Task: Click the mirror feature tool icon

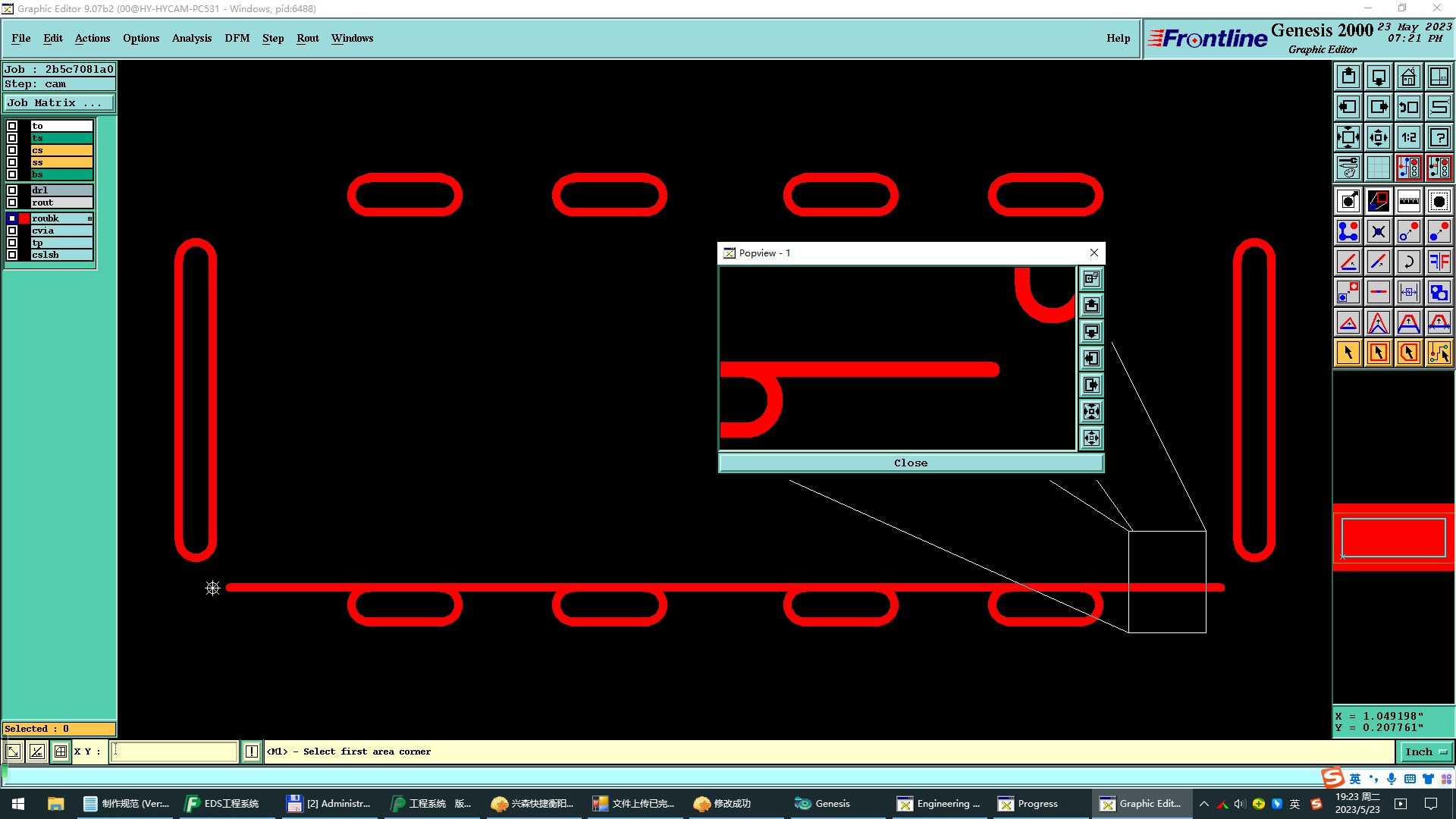Action: point(1439,262)
